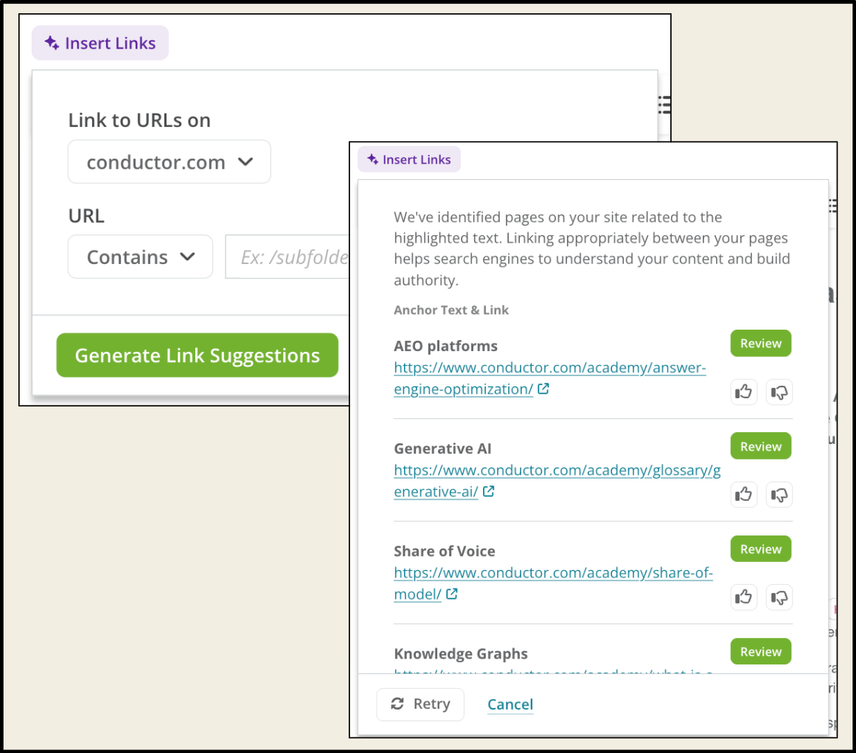Screen dimensions: 856x753
Task: Click Insert Links button in back panel
Action: click(x=100, y=43)
